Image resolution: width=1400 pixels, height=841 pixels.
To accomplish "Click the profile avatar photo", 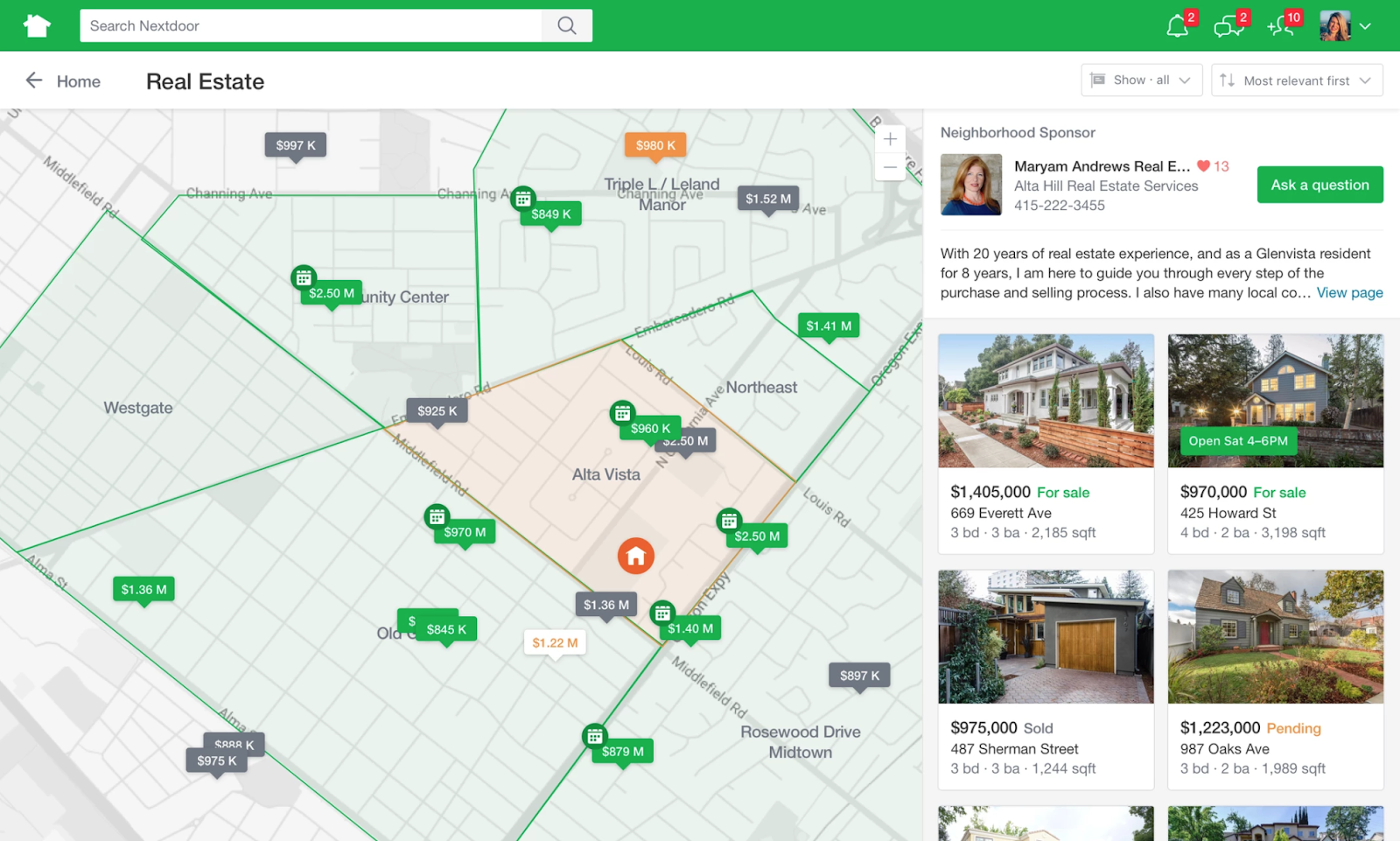I will [1335, 26].
